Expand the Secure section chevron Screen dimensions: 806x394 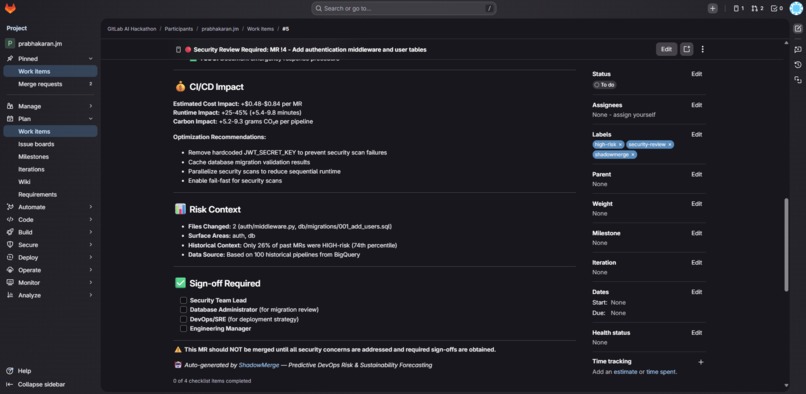coord(91,245)
